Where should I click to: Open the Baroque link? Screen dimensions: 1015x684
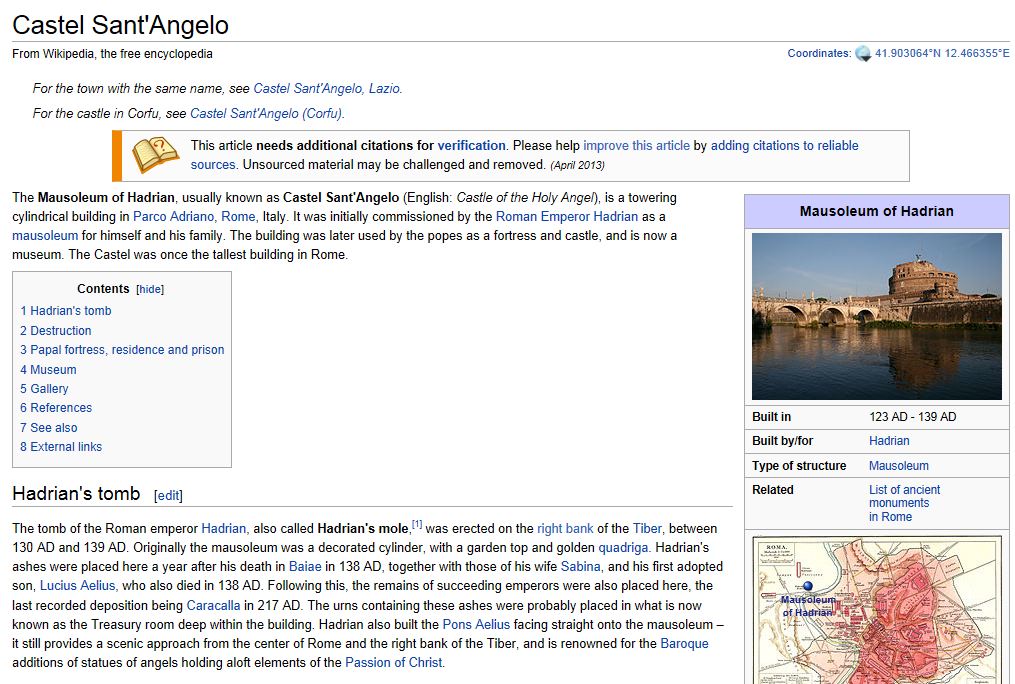click(684, 644)
